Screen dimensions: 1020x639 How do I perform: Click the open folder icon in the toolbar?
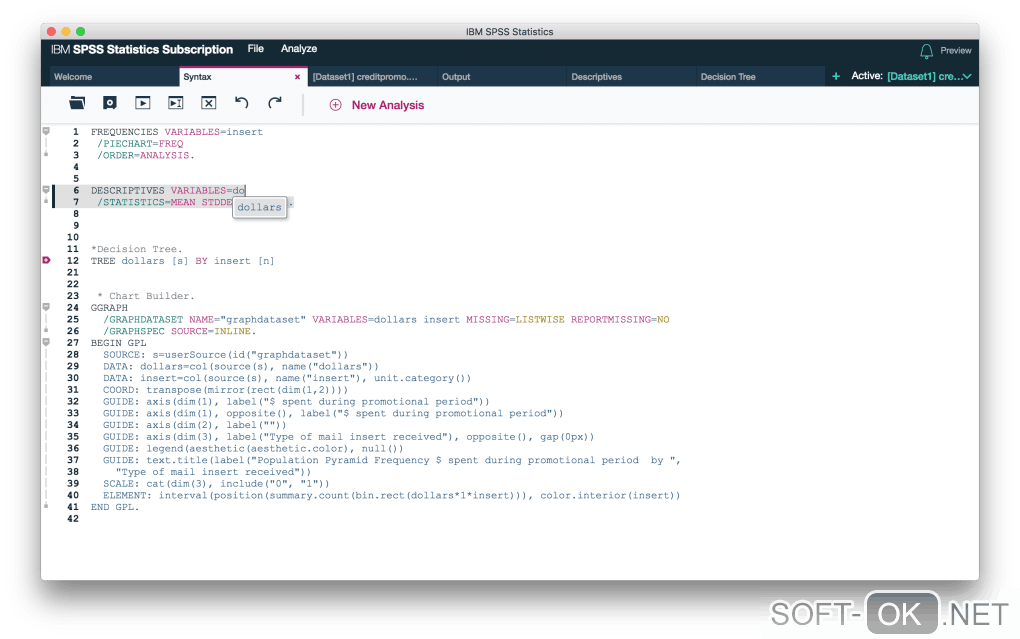tap(77, 103)
